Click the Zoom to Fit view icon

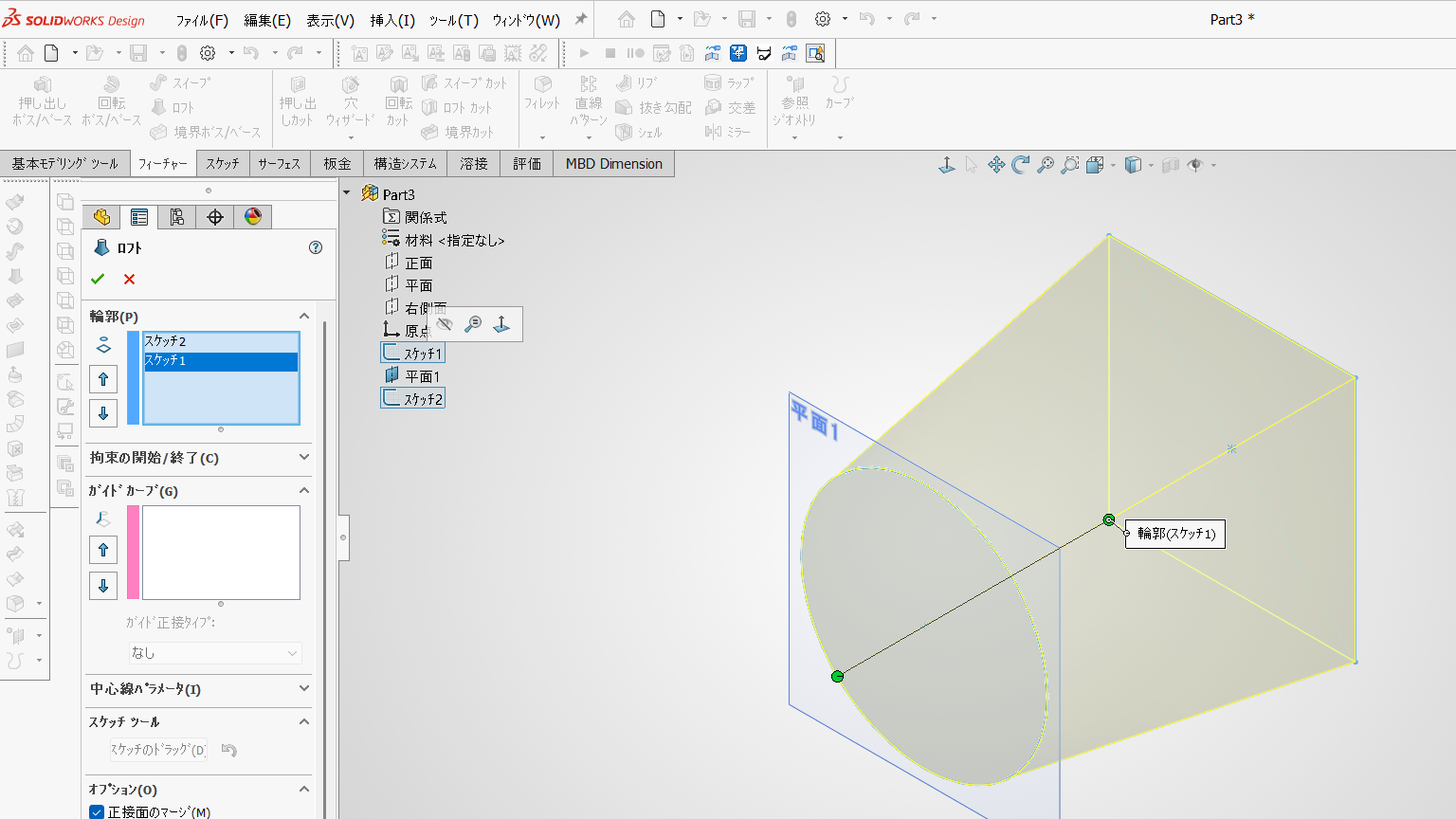pos(1046,165)
